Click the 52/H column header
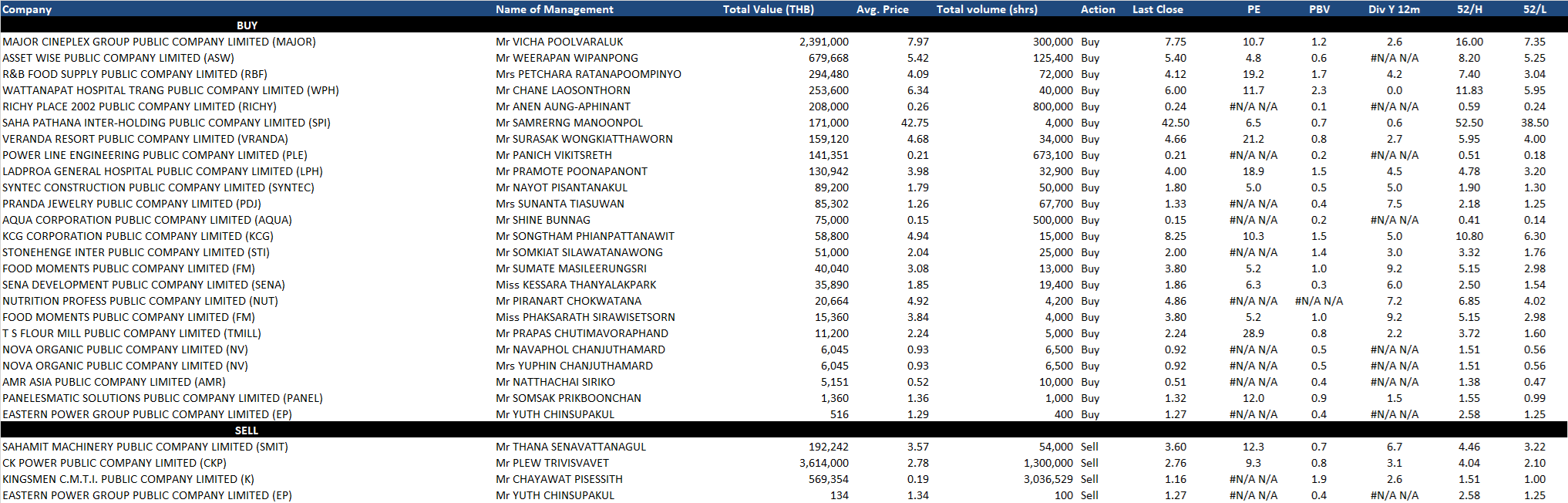 point(1469,9)
